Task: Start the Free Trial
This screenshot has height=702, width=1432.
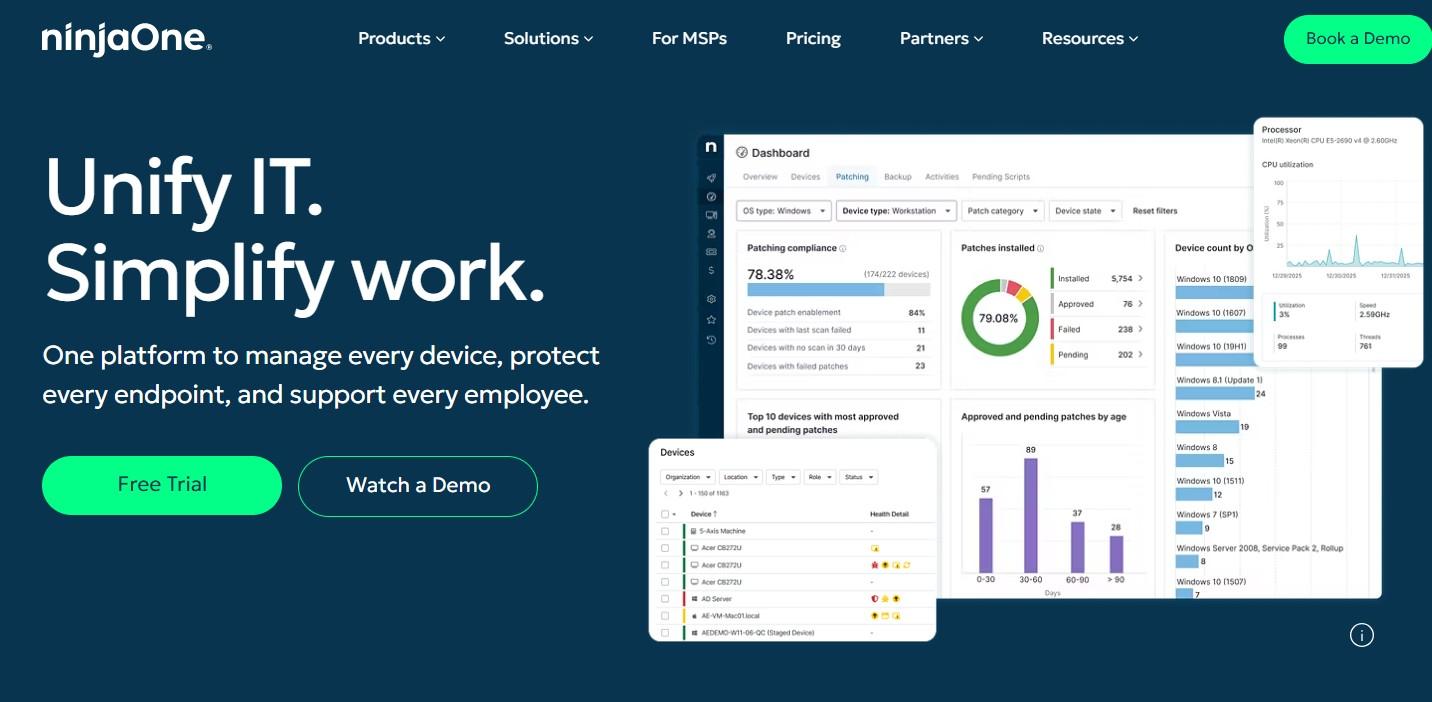Action: pyautogui.click(x=162, y=485)
